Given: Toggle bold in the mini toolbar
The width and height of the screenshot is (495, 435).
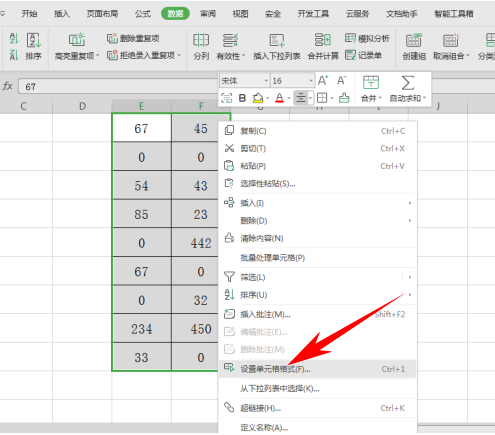Looking at the screenshot, I should (242, 98).
